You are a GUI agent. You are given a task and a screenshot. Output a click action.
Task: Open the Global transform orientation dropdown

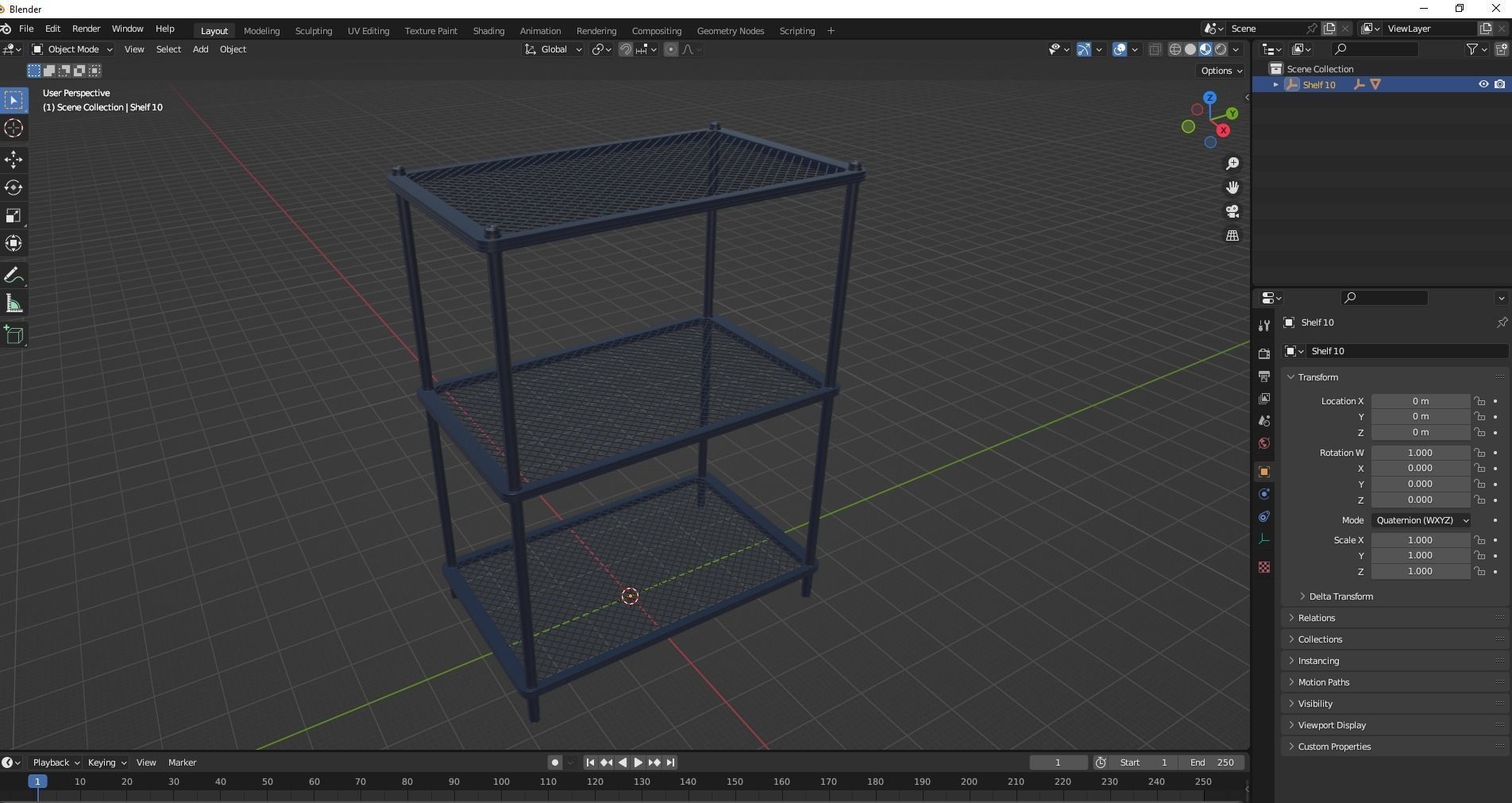tap(553, 49)
